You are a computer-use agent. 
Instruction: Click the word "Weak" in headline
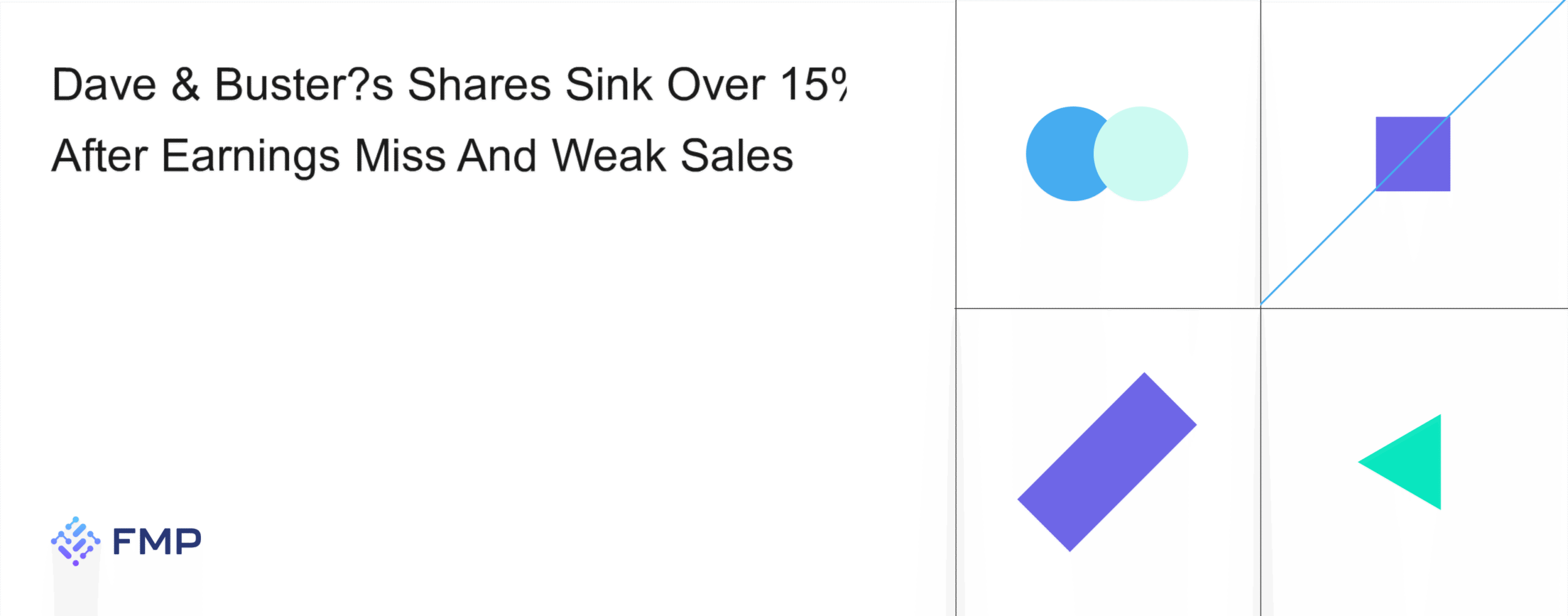tap(609, 156)
